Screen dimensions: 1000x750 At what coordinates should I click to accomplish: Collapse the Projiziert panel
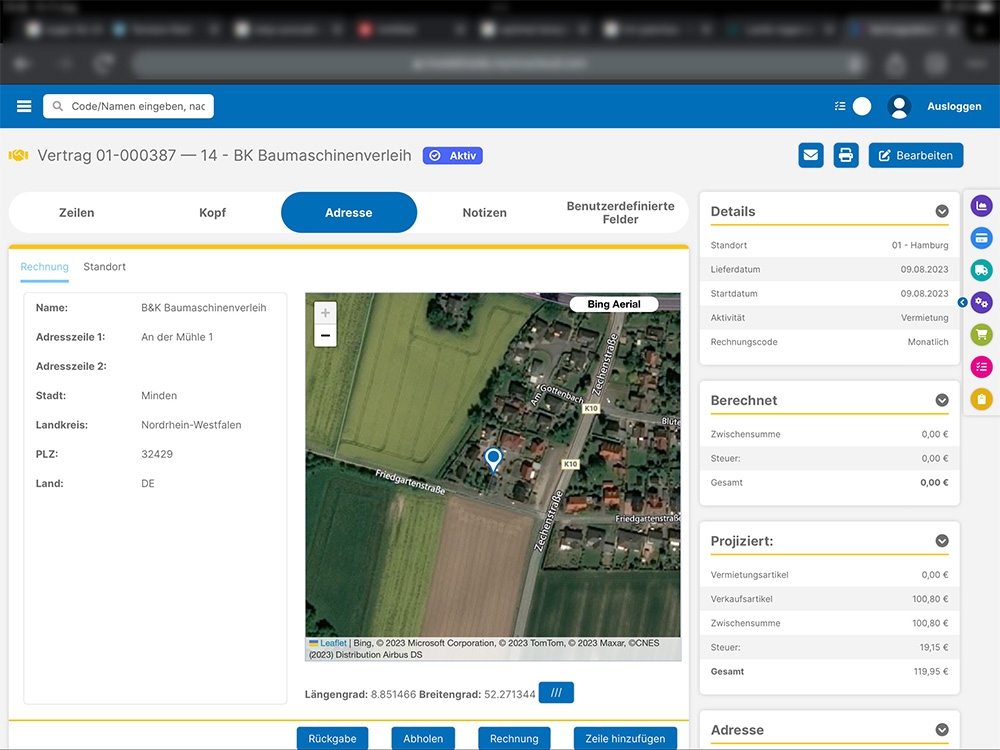[942, 541]
